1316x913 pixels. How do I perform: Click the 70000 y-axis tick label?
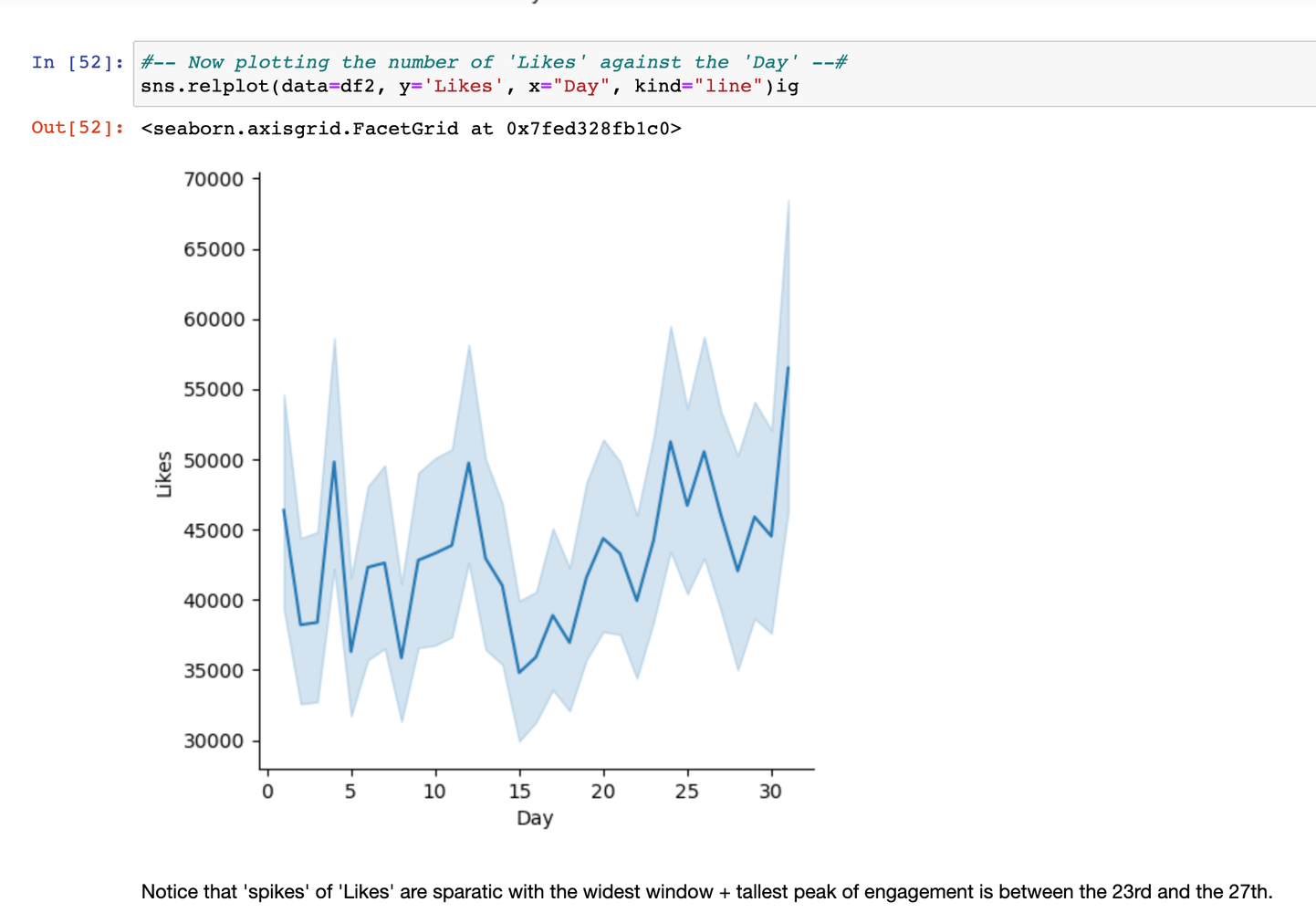pyautogui.click(x=214, y=179)
